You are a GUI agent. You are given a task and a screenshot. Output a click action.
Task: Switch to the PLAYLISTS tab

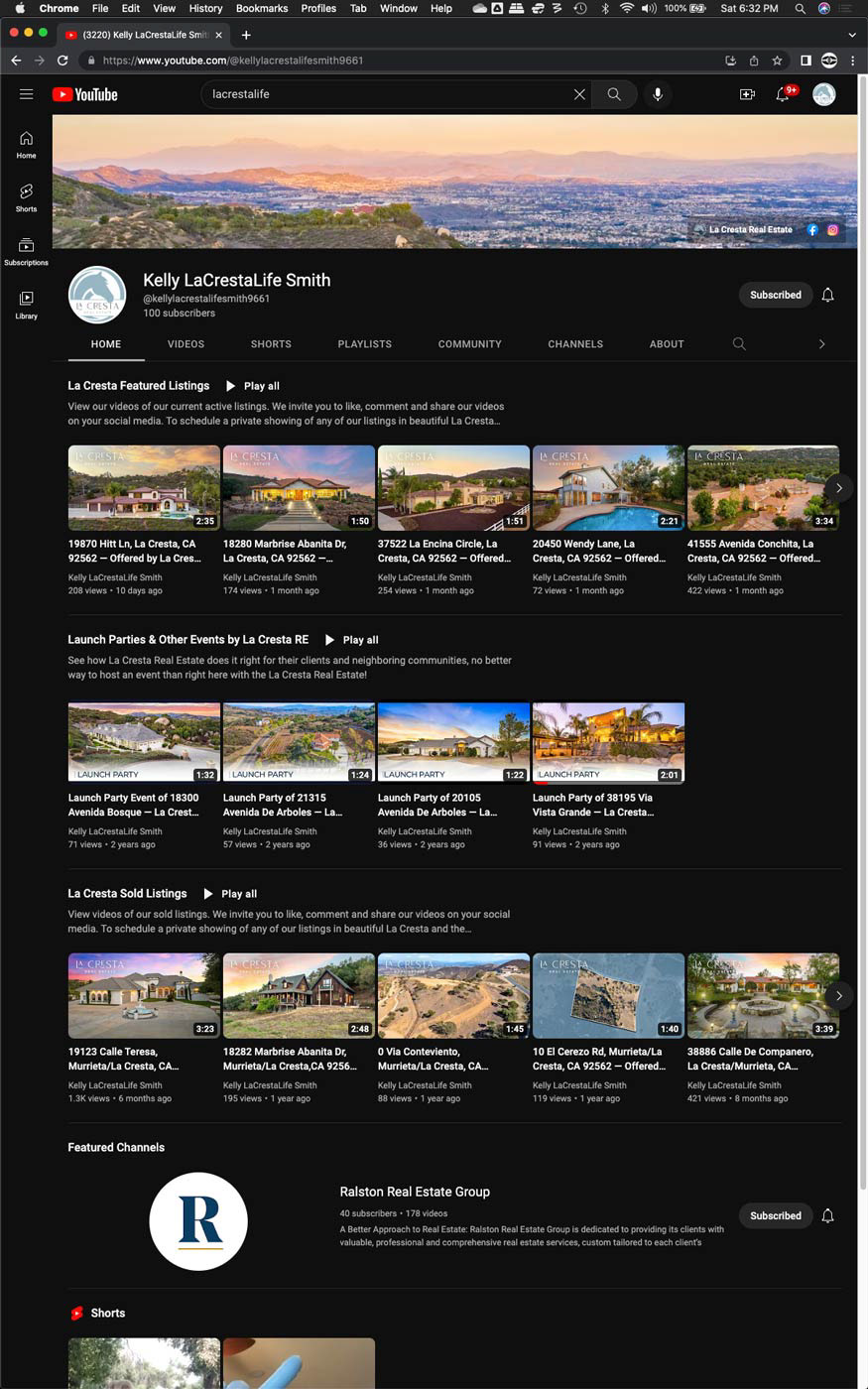[364, 344]
